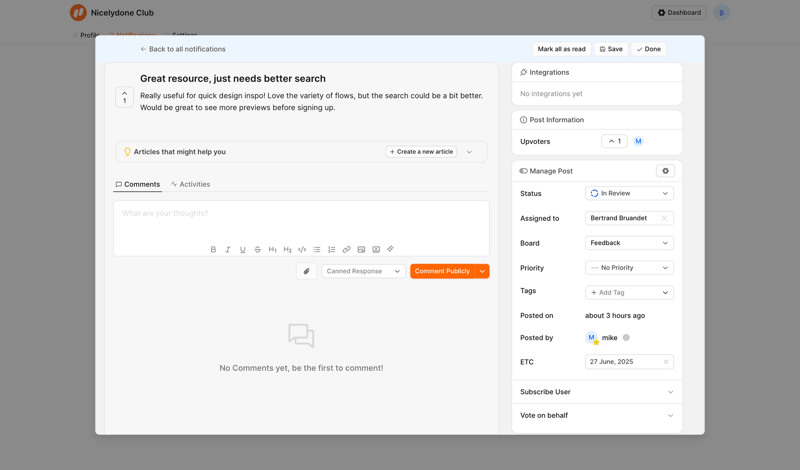800x470 pixels.
Task: Insert a numbered list in the comment
Action: pos(332,250)
